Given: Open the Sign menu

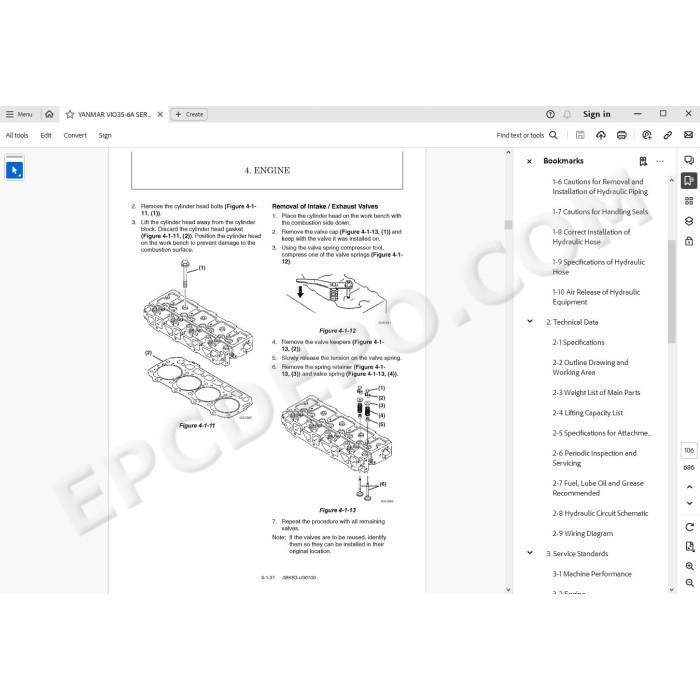Looking at the screenshot, I should pyautogui.click(x=105, y=135).
